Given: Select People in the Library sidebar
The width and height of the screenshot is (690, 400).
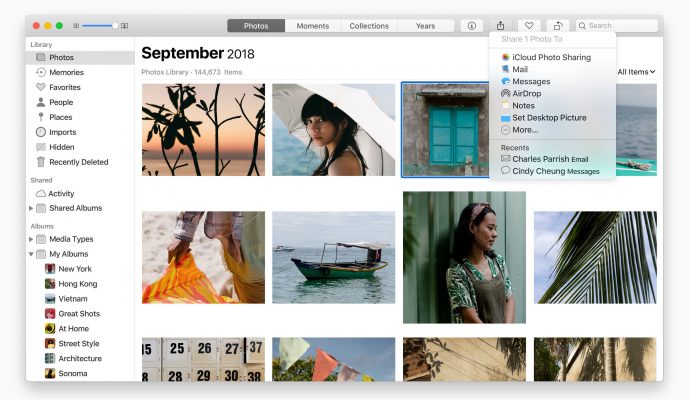Looking at the screenshot, I should (x=60, y=102).
